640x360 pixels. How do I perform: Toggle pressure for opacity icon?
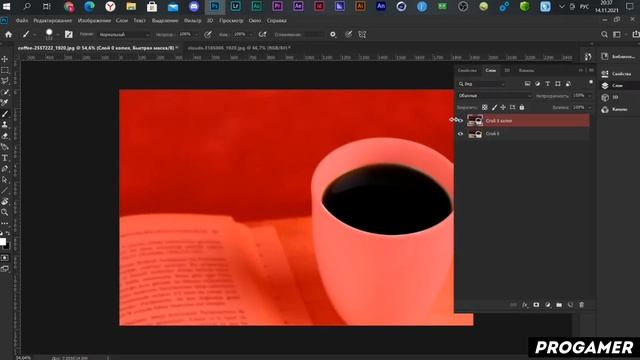208,35
